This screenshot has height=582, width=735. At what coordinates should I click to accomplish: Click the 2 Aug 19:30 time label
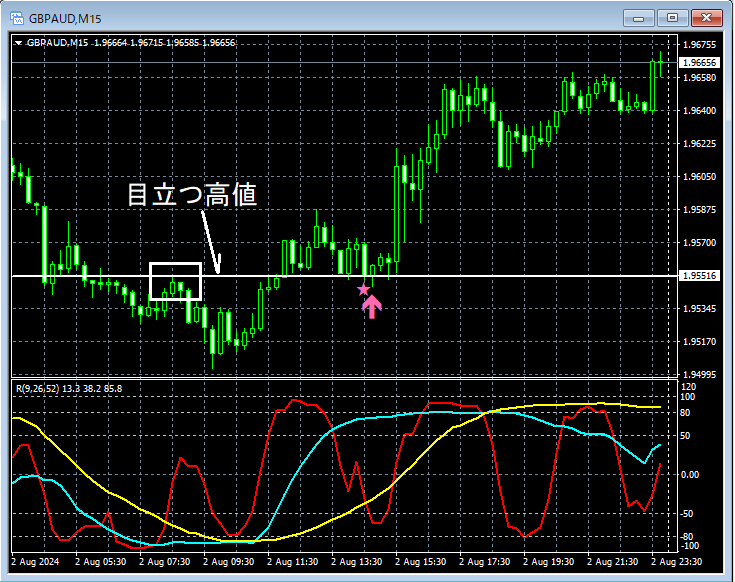click(548, 562)
